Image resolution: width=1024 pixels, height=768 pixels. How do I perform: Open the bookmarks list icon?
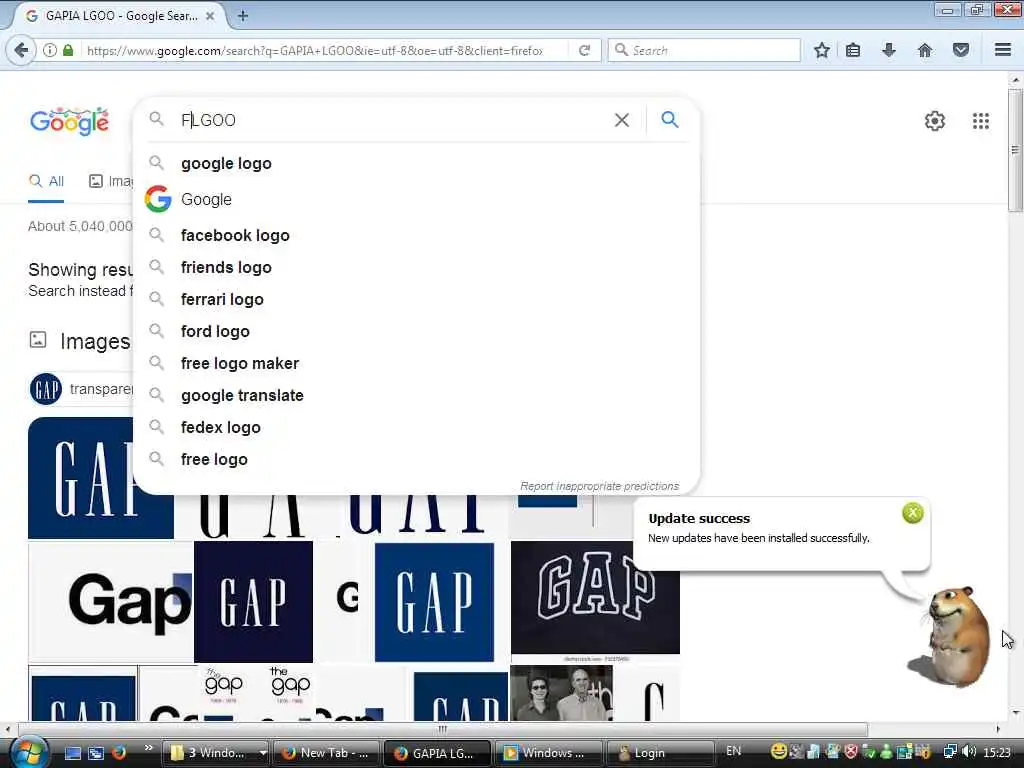click(853, 50)
